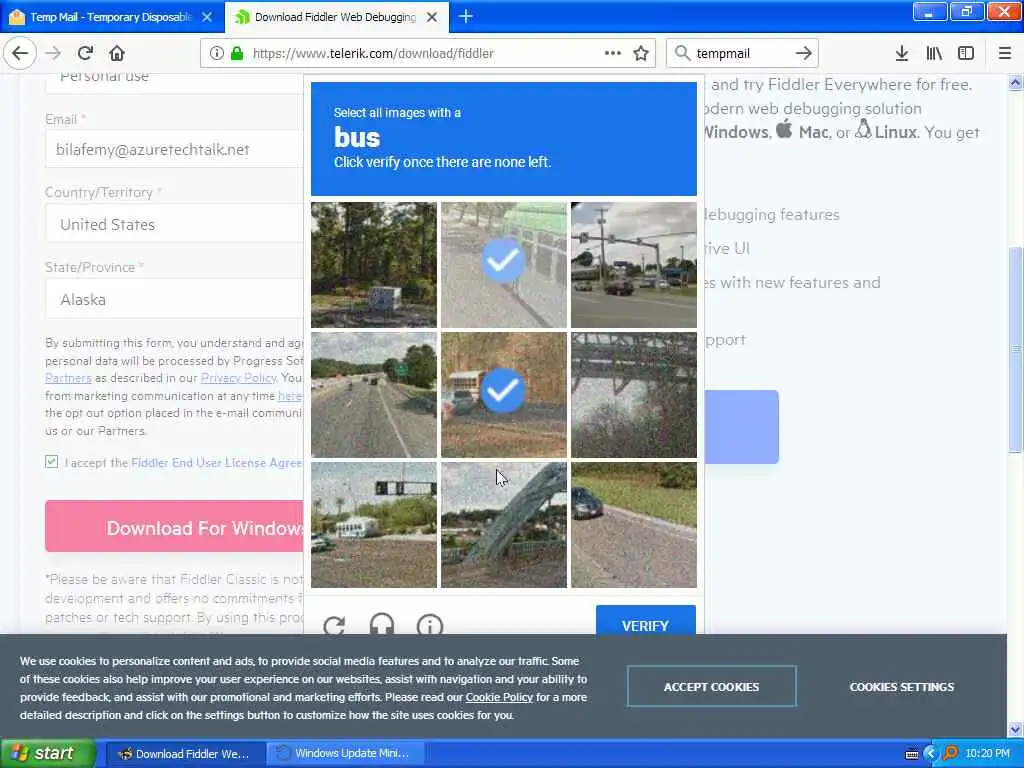Viewport: 1024px width, 768px height.
Task: Select the intersection with traffic poles captcha image
Action: click(x=633, y=264)
